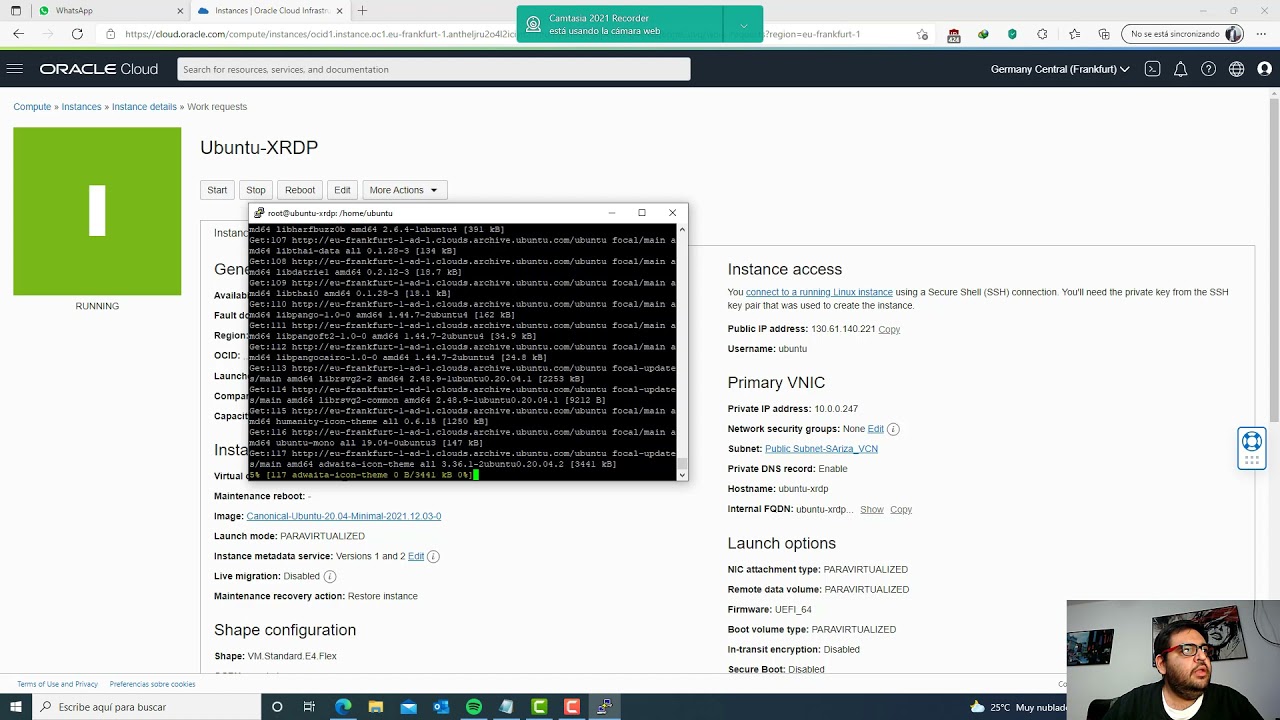Open the Collections icon in Edge
Image resolution: width=1280 pixels, height=720 pixels.
[x=1104, y=34]
